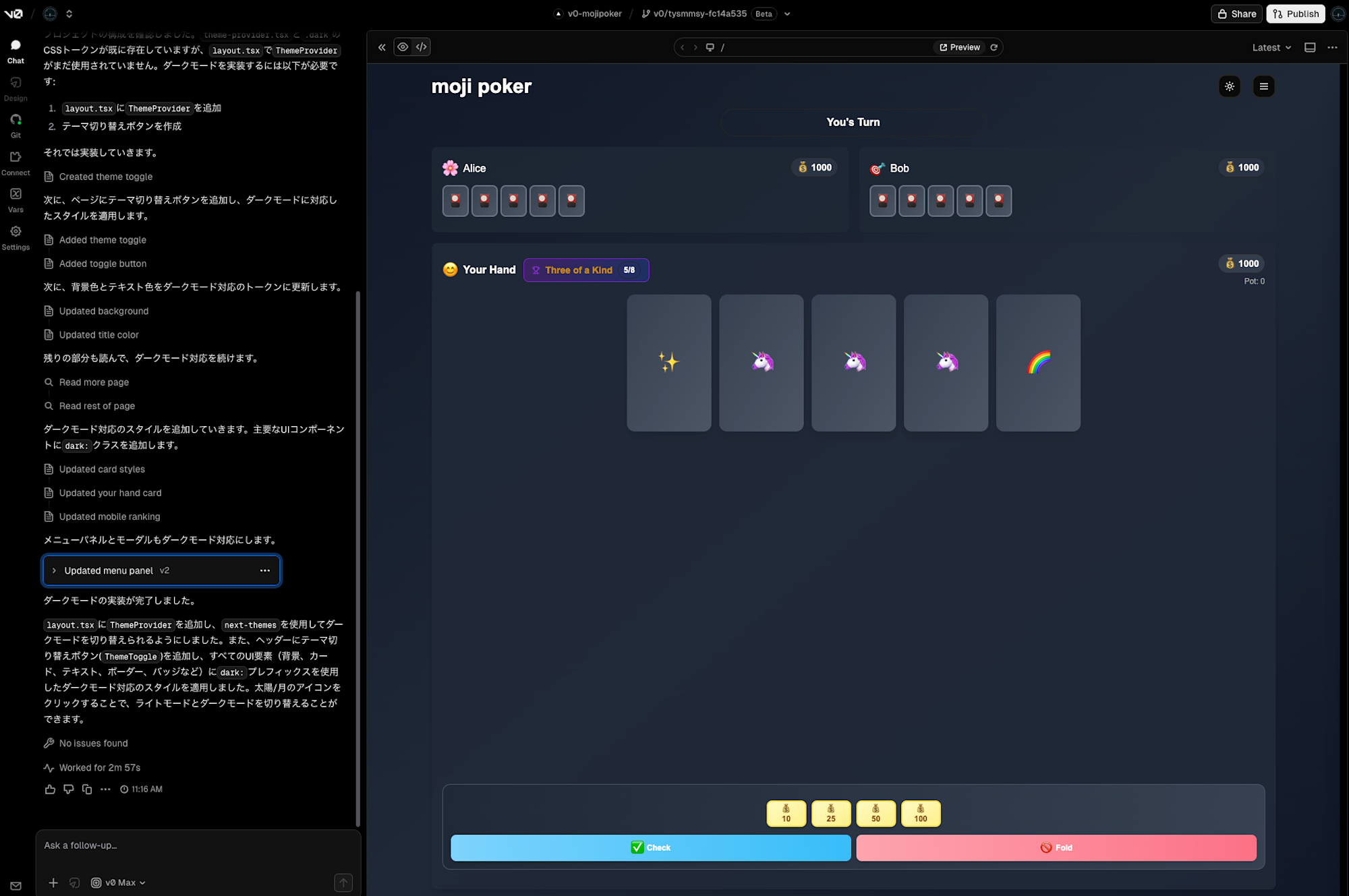Open the Connect integrations panel
This screenshot has height=896, width=1349.
pos(16,162)
